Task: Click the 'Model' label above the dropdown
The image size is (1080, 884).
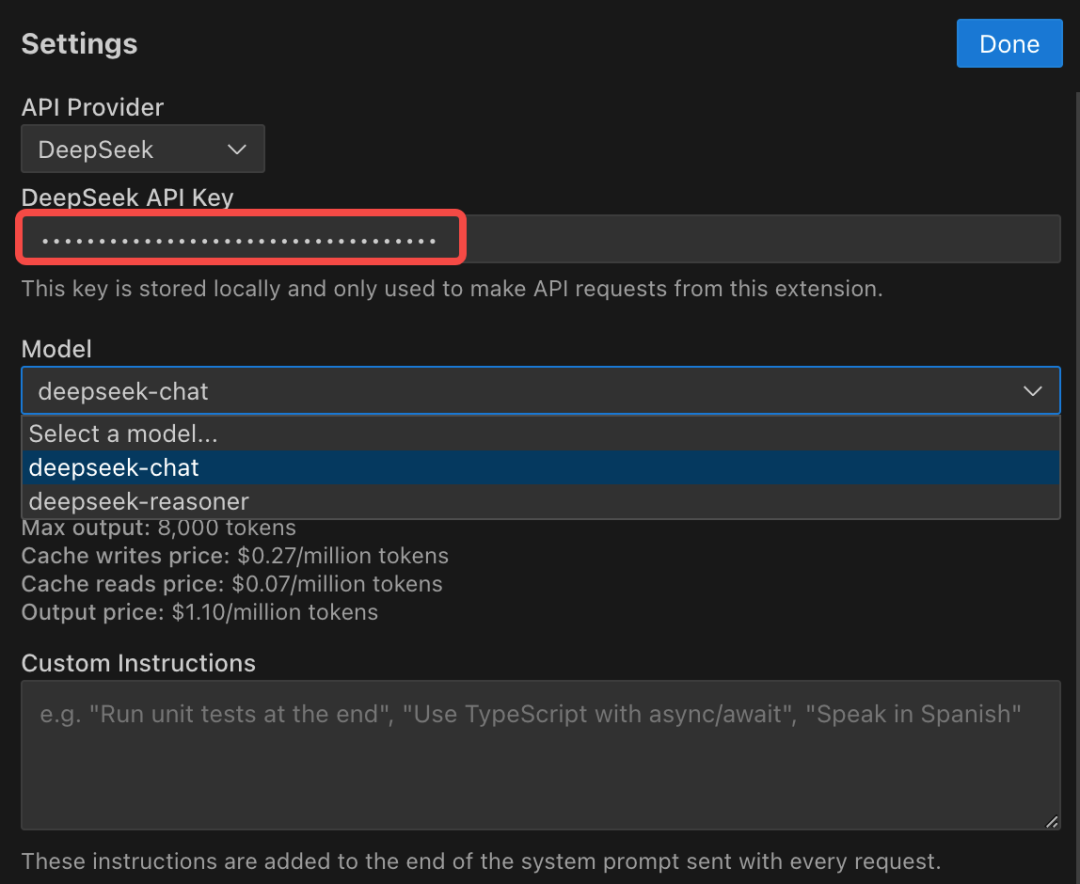Action: [56, 349]
